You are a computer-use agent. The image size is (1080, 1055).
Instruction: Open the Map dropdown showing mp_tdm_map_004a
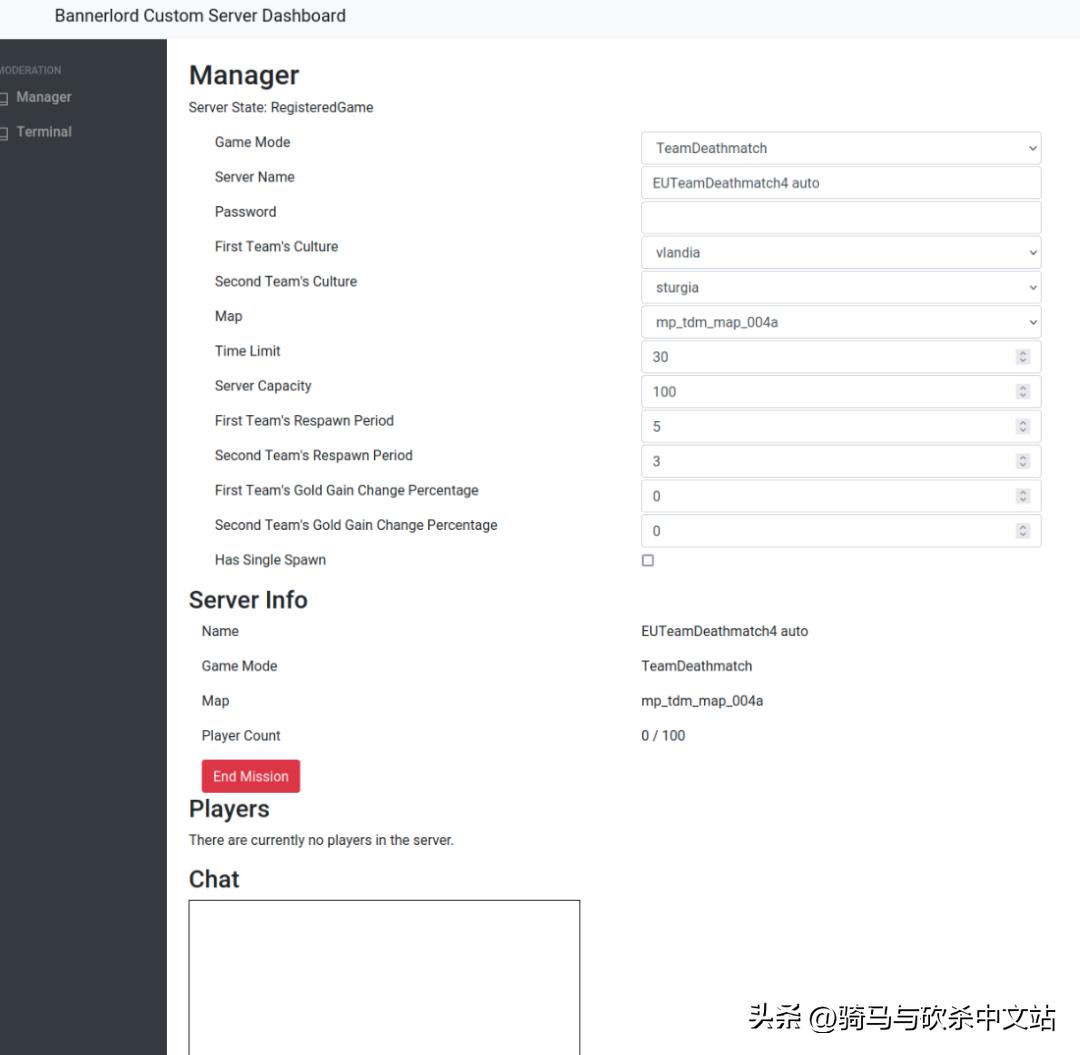(x=840, y=322)
